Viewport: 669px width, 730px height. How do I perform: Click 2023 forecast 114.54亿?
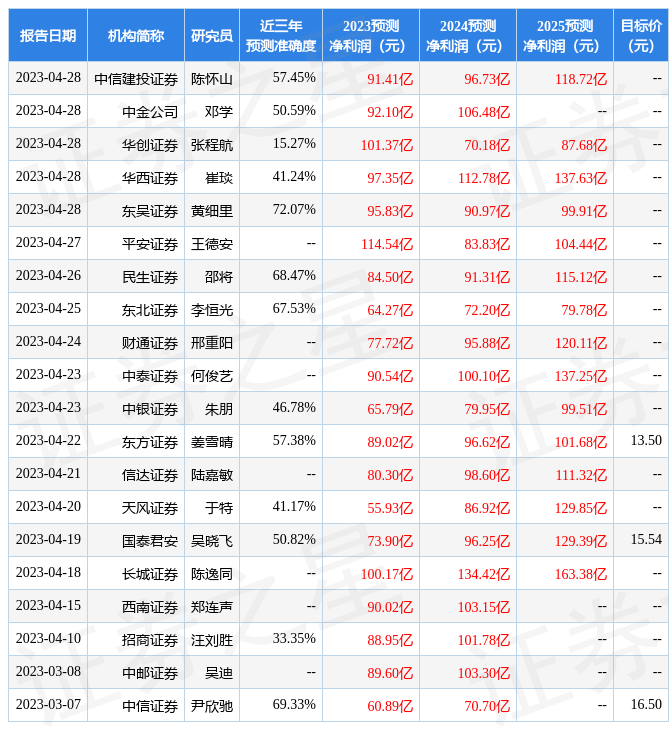[x=387, y=244]
